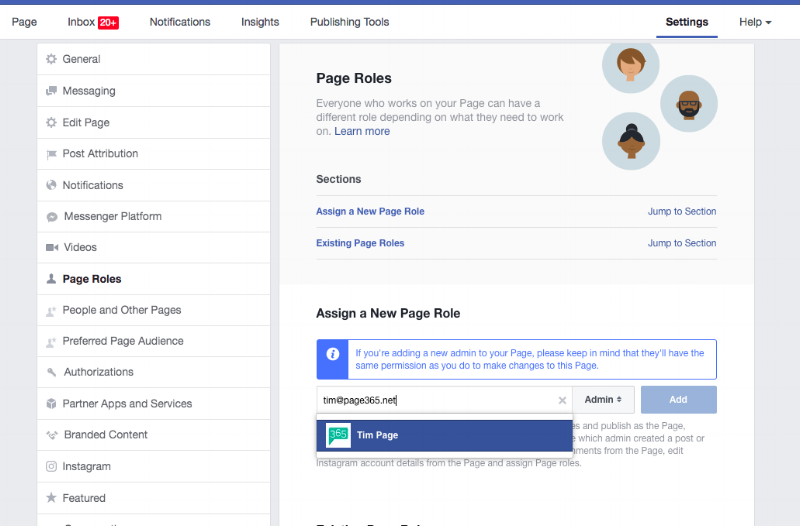Click the blue info icon in the notice
Image resolution: width=800 pixels, height=526 pixels.
tap(333, 354)
